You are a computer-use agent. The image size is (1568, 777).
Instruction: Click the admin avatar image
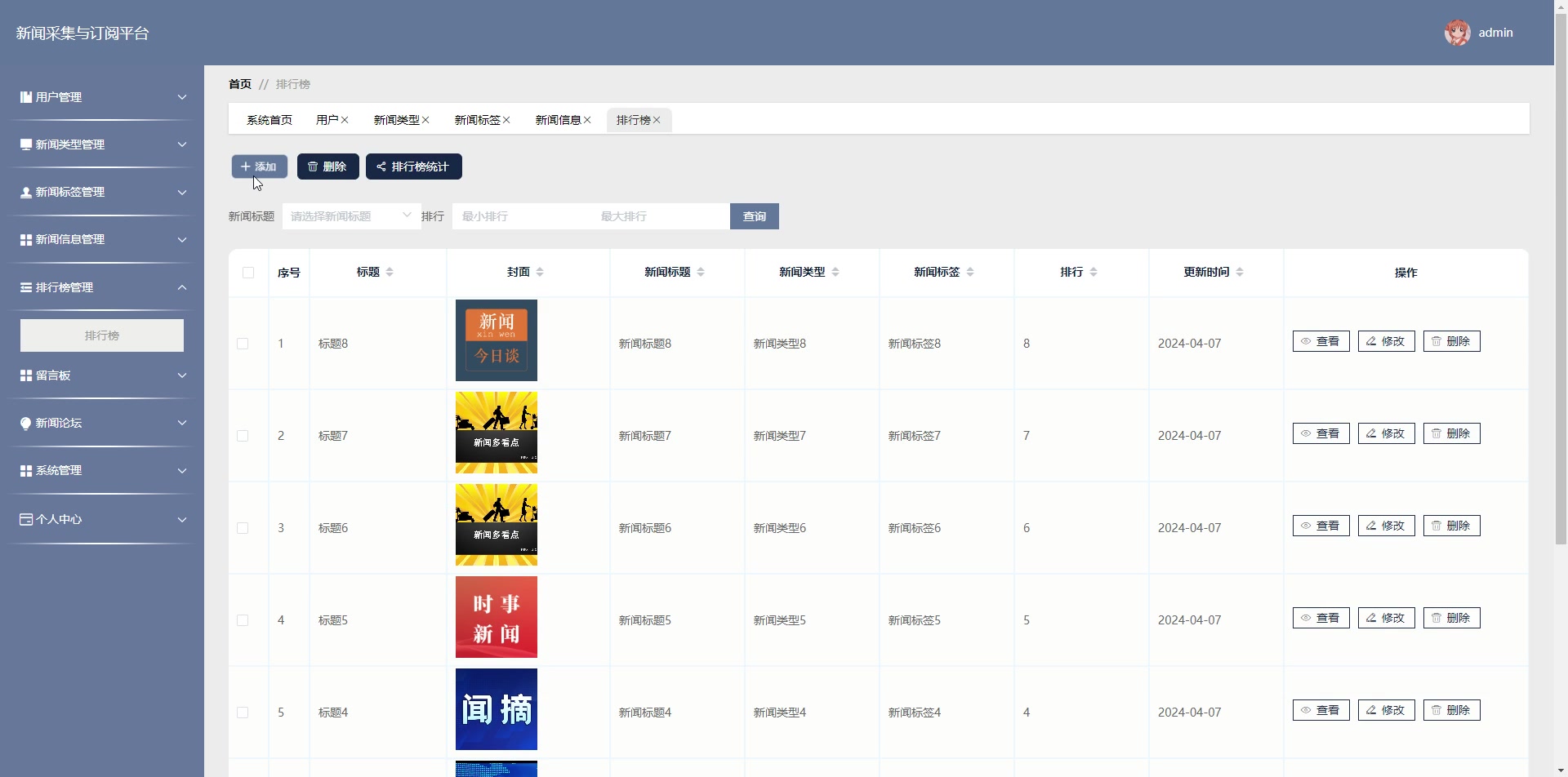1457,33
